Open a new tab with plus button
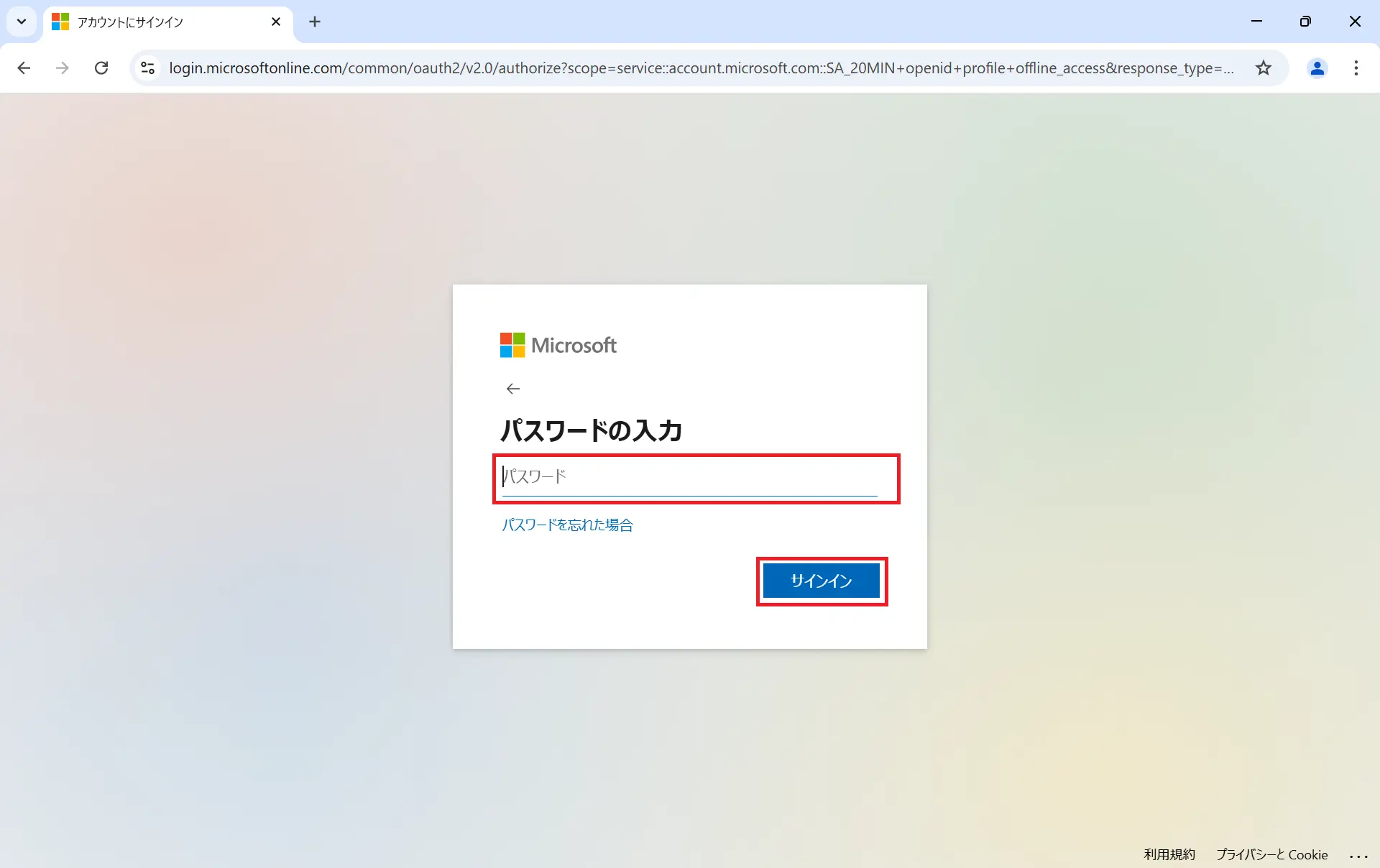1380x868 pixels. (315, 22)
